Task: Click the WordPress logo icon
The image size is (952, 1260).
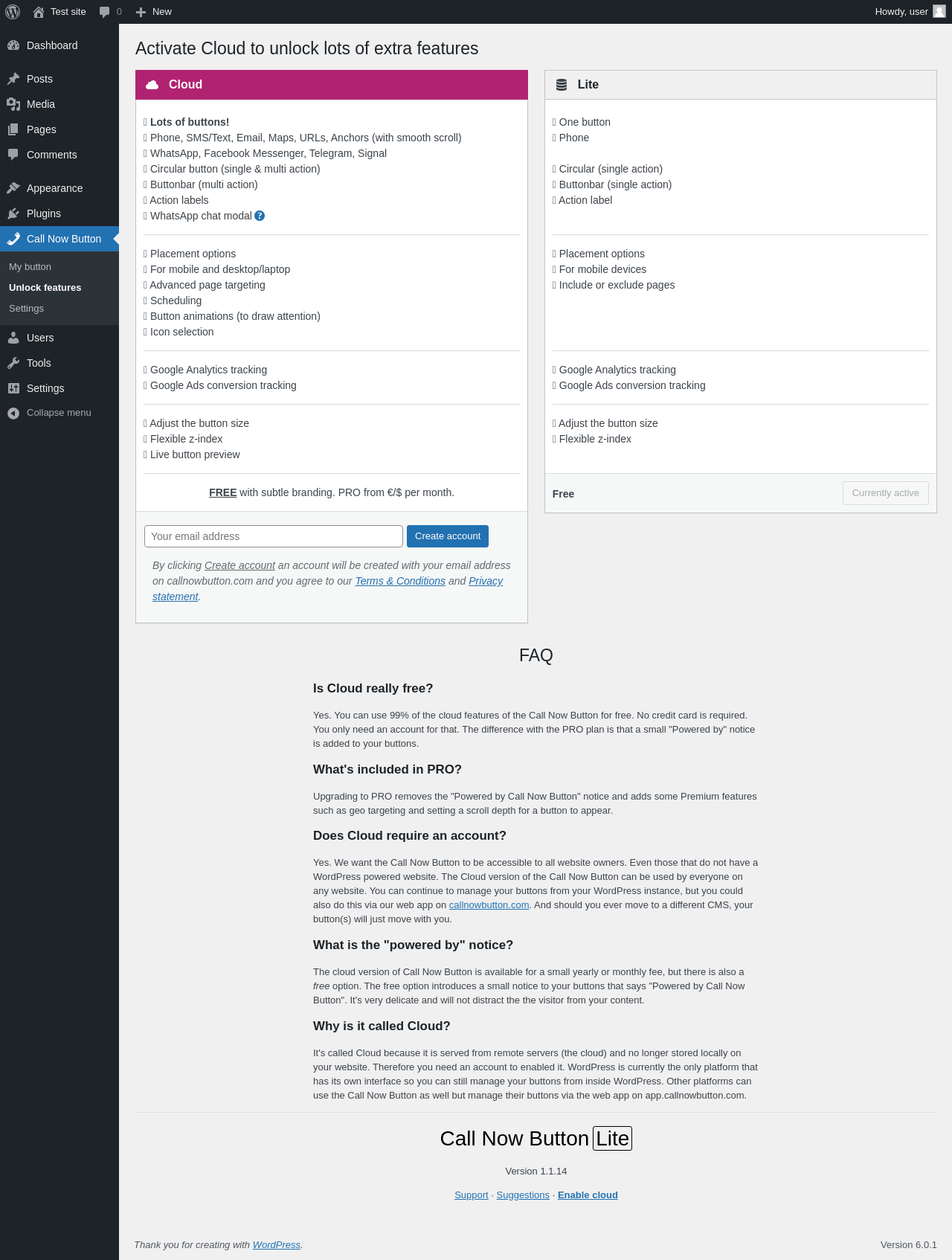Action: click(13, 12)
